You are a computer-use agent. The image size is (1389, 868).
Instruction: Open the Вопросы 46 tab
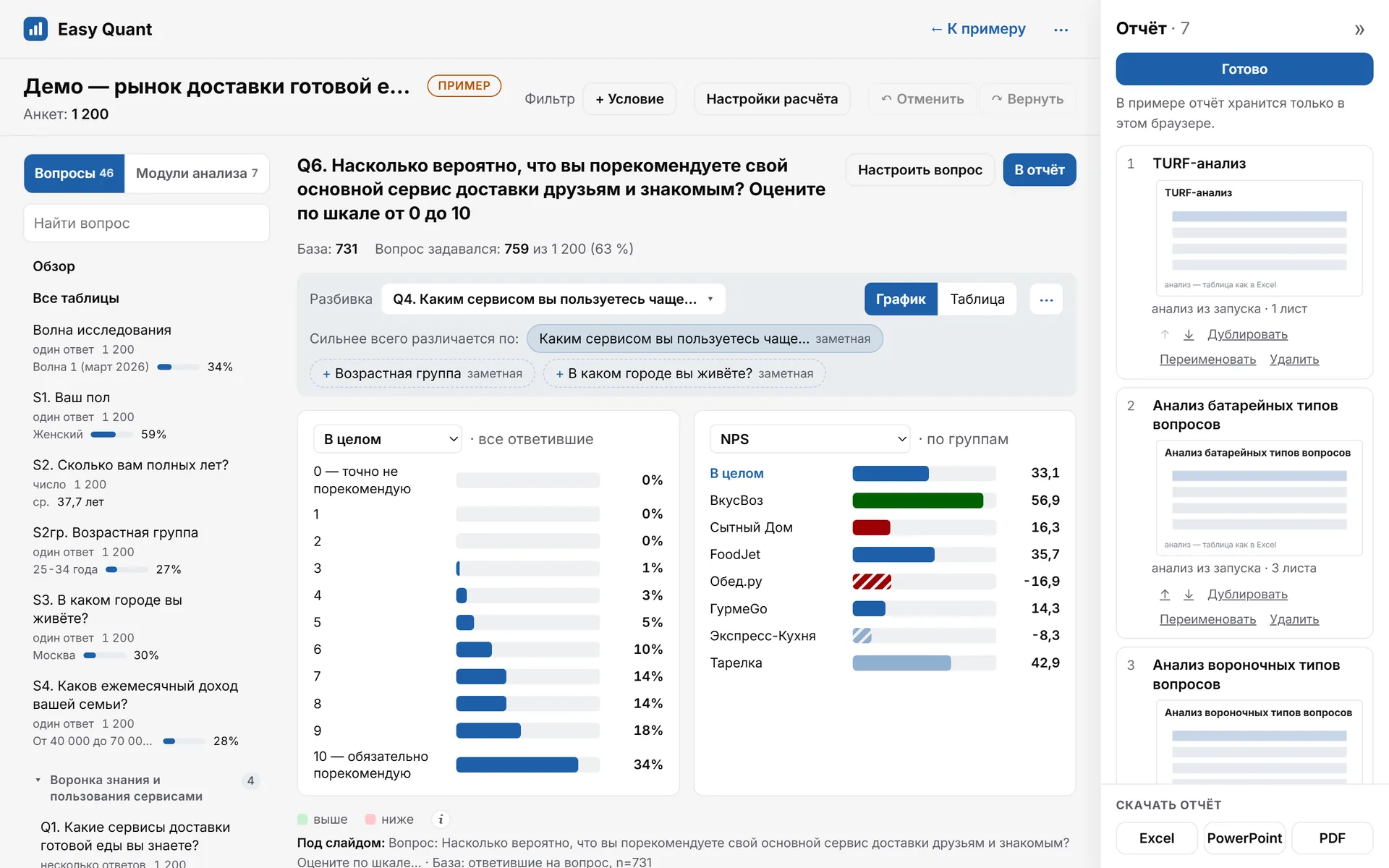pyautogui.click(x=74, y=174)
